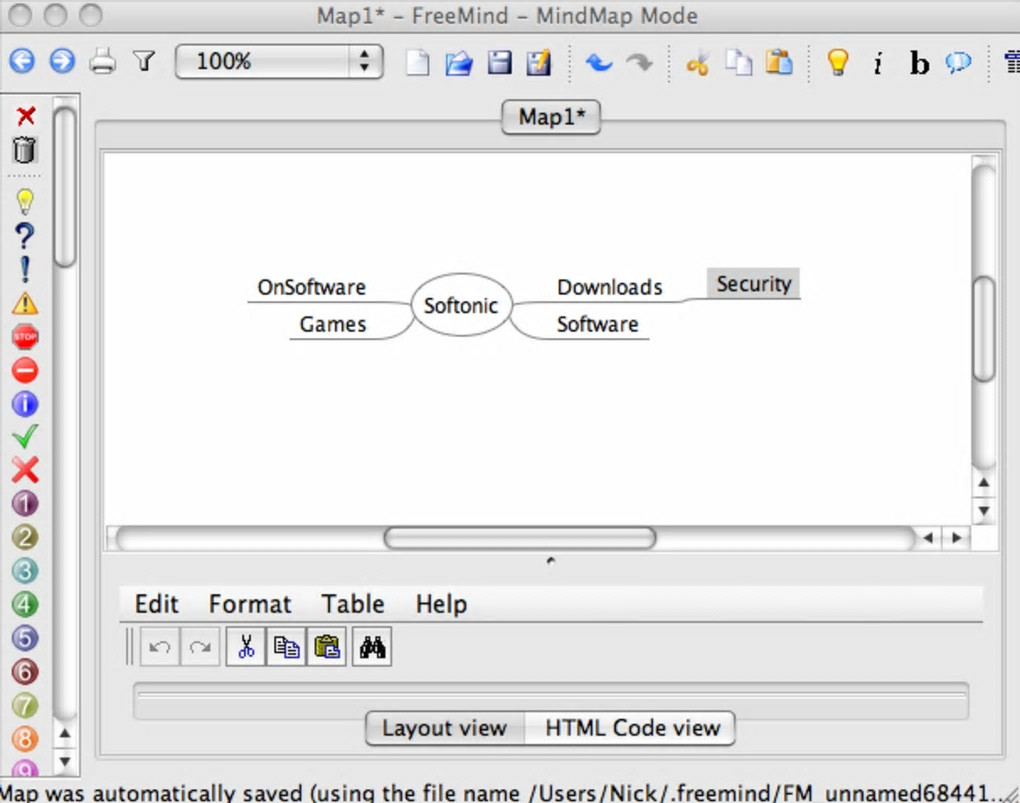Add the question mark icon to node
This screenshot has width=1020, height=803.
25,236
